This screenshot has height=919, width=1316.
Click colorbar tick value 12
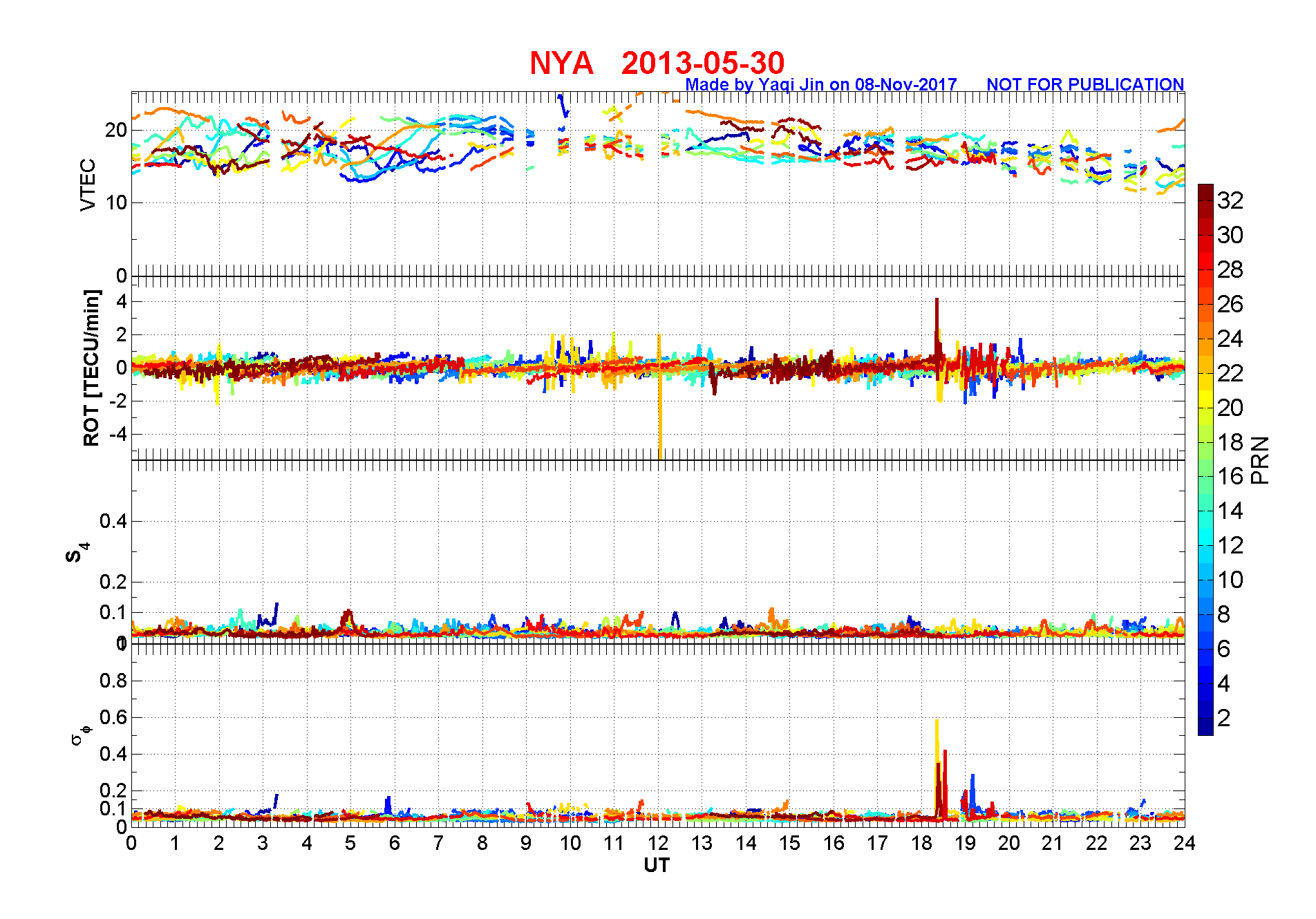[1230, 545]
